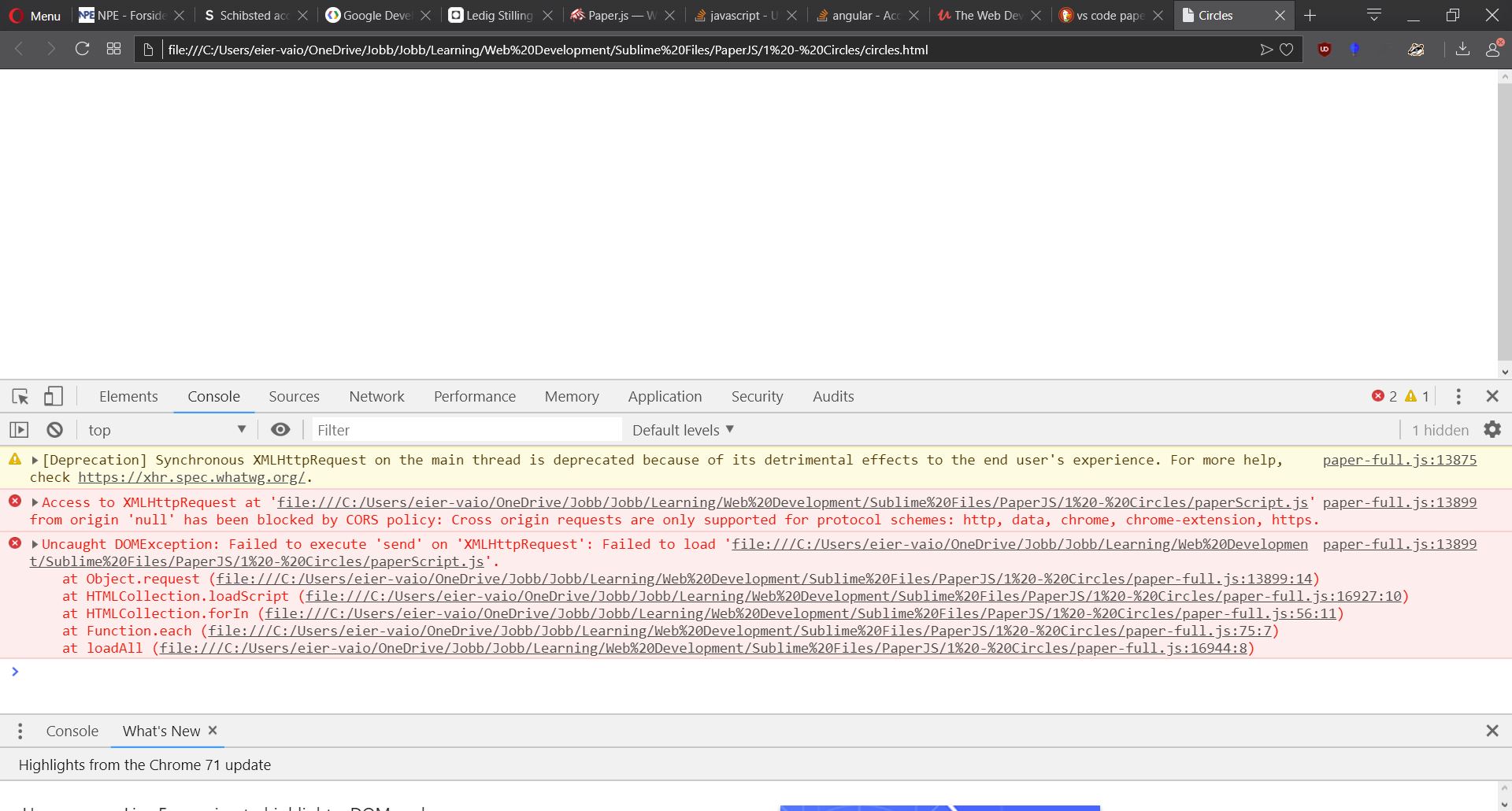The image size is (1512, 811).
Task: Open a new tab with plus button
Action: [1310, 16]
